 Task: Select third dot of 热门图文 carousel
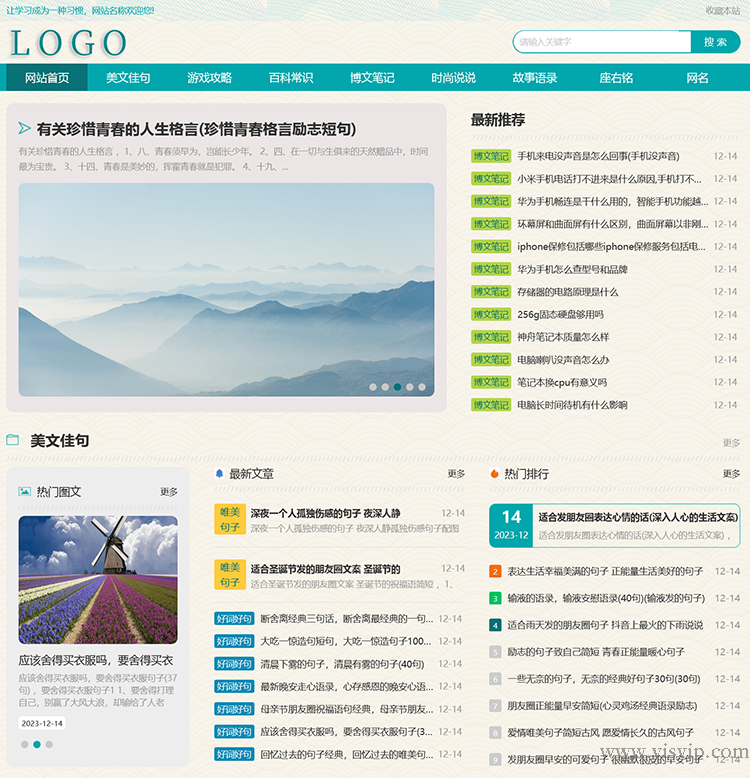49,744
